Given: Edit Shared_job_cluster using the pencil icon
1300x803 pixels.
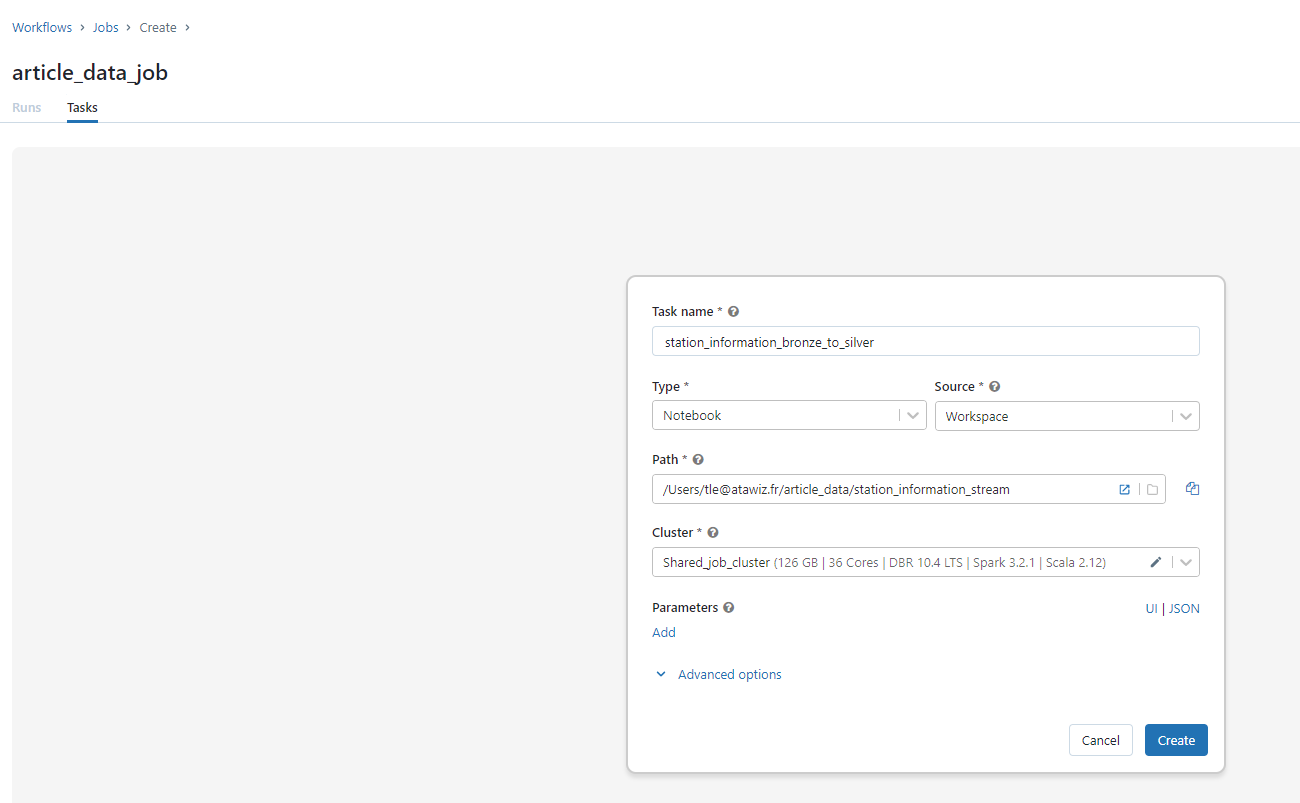Looking at the screenshot, I should point(1156,563).
